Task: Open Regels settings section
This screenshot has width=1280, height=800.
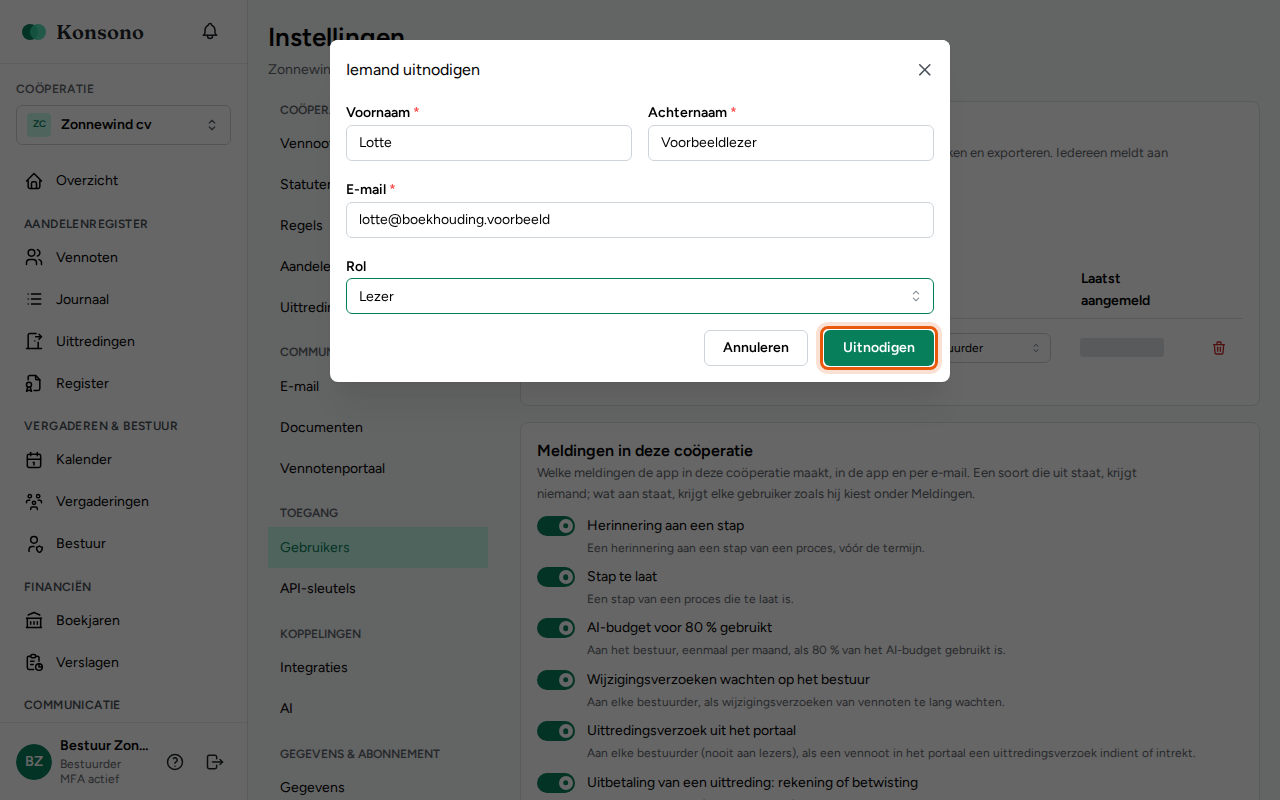Action: point(299,226)
